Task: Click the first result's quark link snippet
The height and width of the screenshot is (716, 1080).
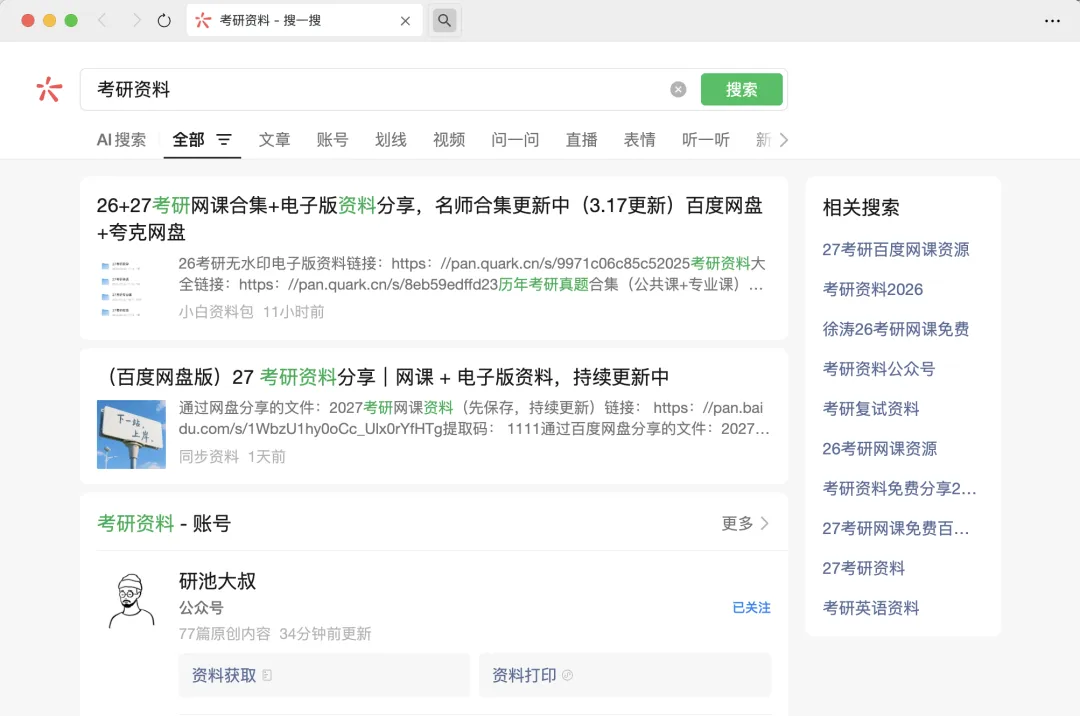Action: click(472, 274)
